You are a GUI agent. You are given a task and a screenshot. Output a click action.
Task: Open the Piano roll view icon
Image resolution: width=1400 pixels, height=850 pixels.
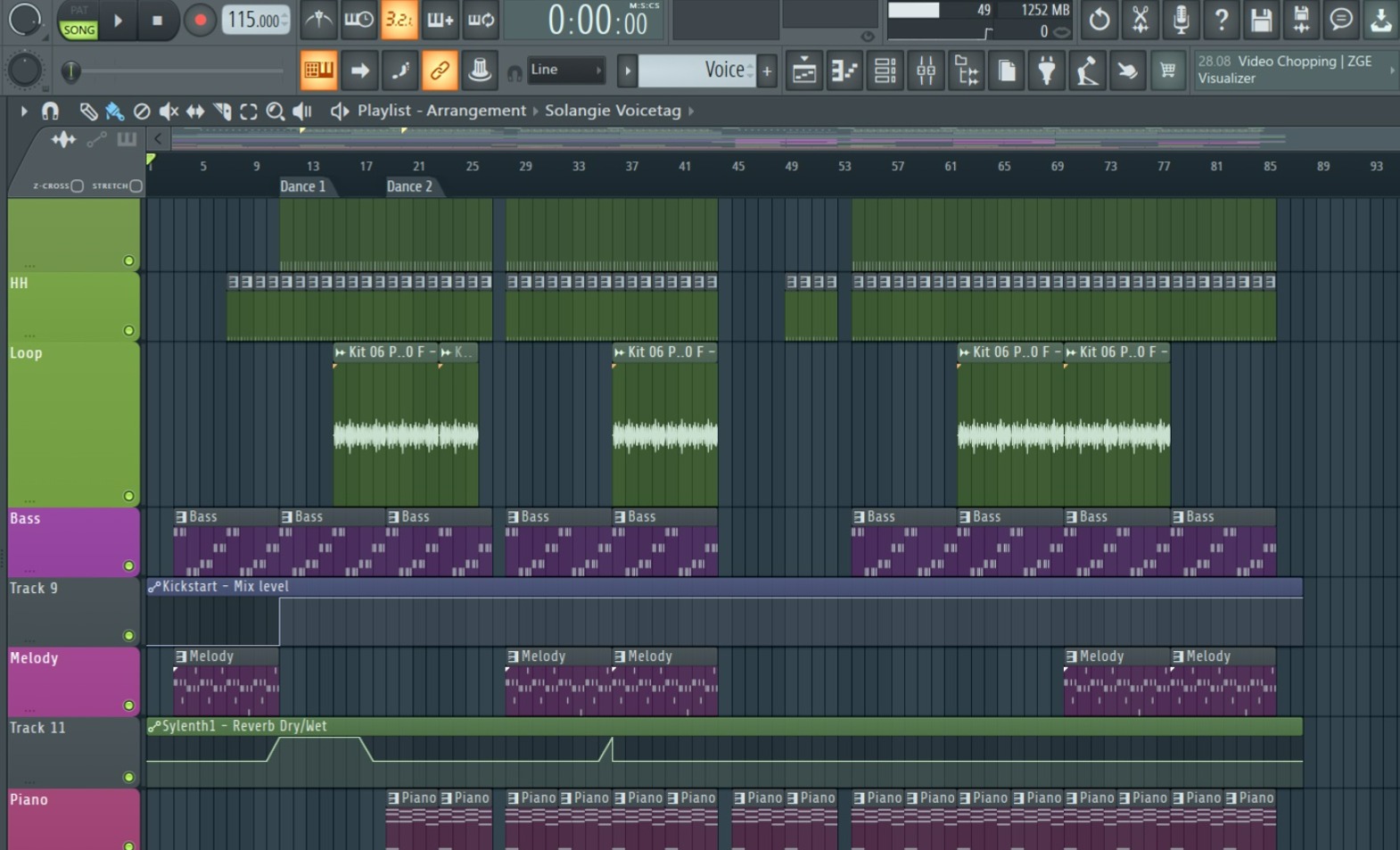pyautogui.click(x=844, y=70)
